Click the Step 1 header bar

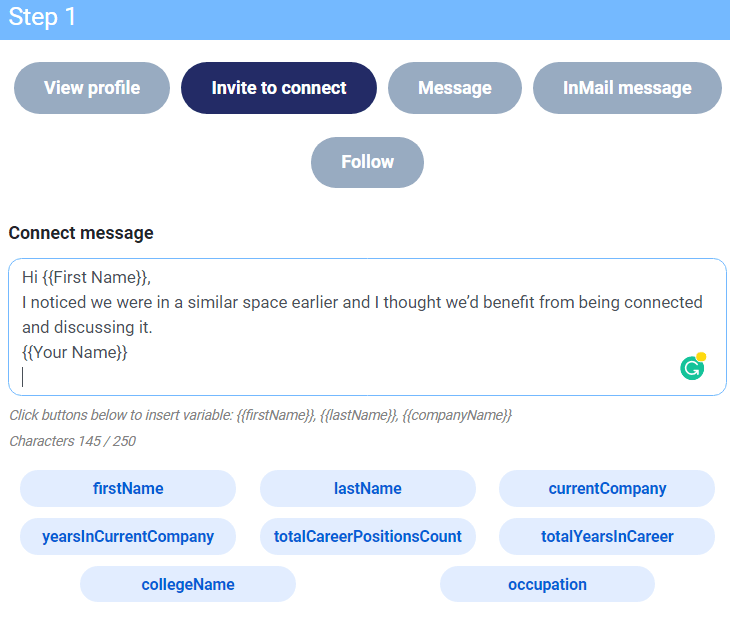[x=365, y=20]
